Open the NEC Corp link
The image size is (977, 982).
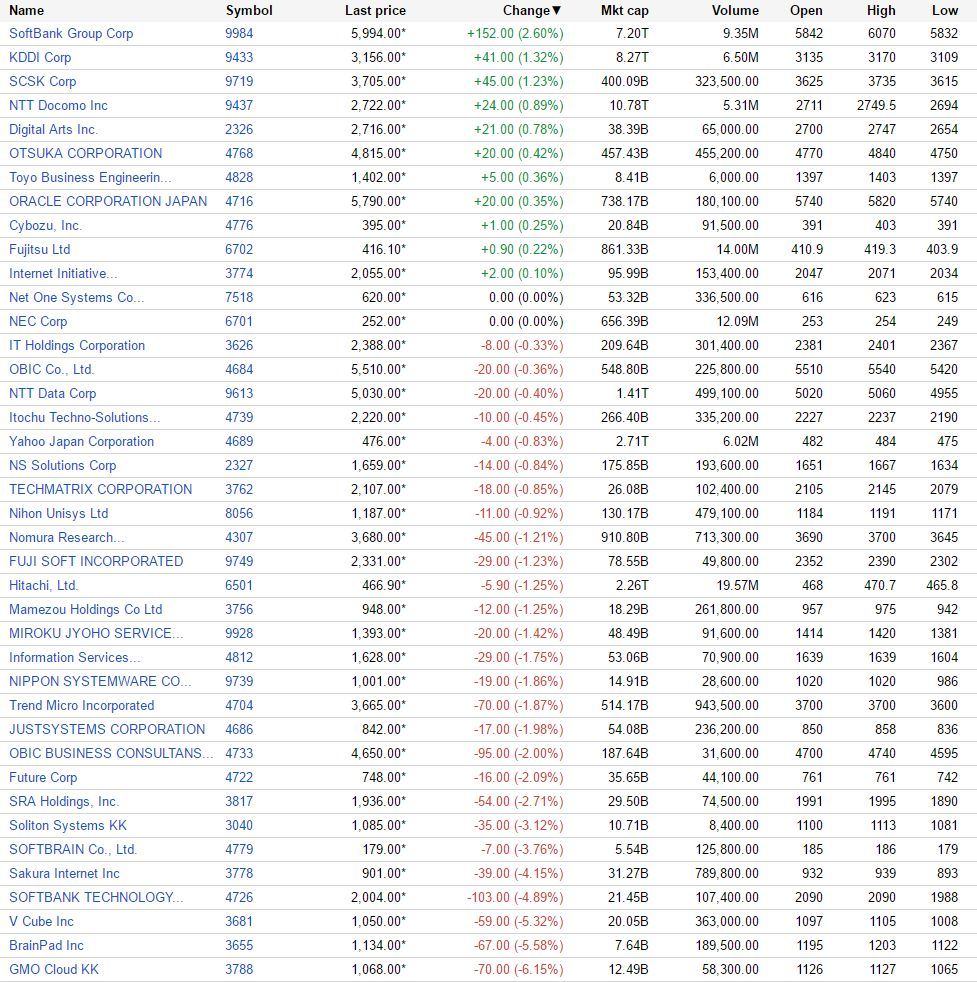coord(38,322)
